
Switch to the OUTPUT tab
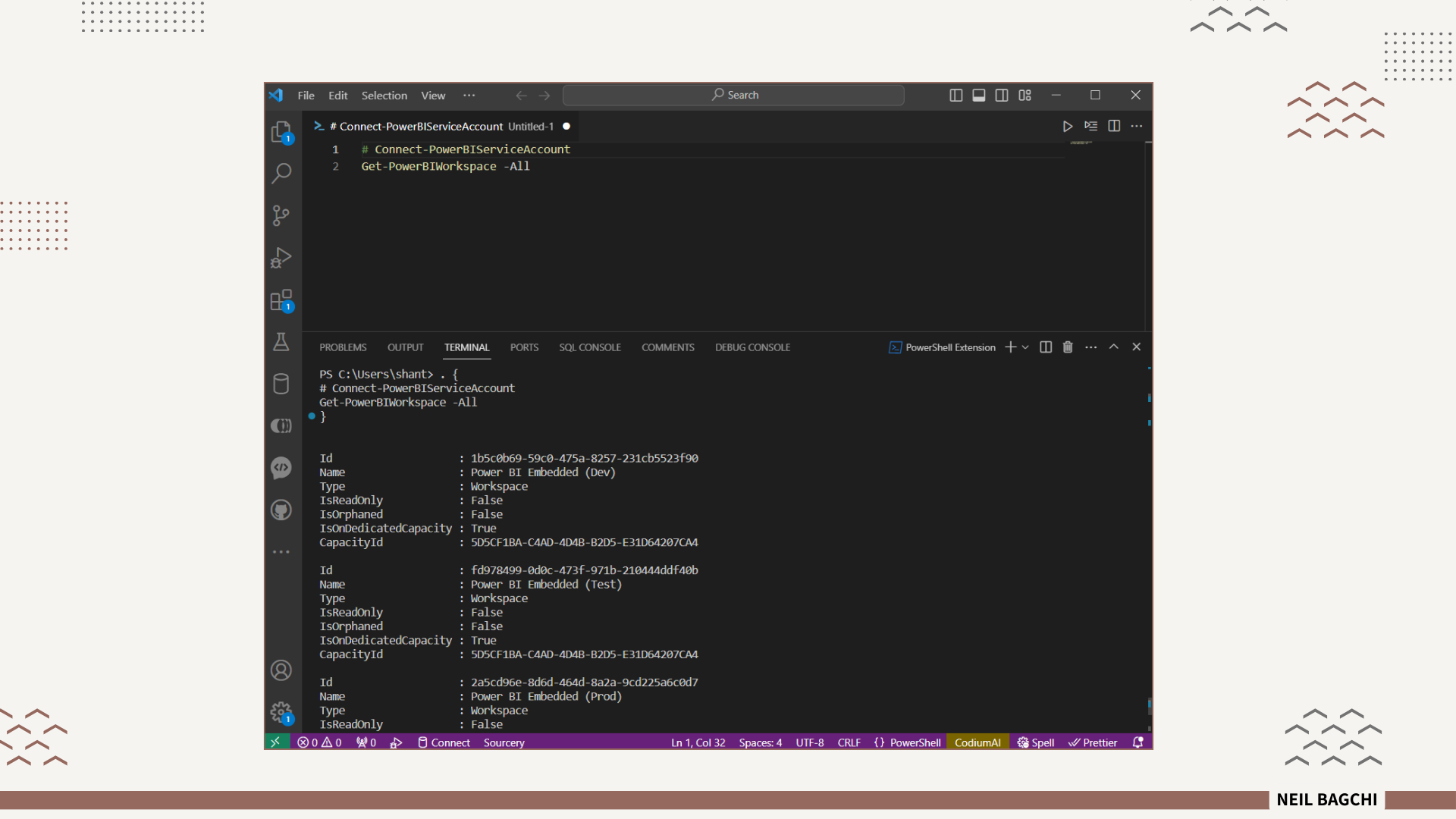[405, 346]
